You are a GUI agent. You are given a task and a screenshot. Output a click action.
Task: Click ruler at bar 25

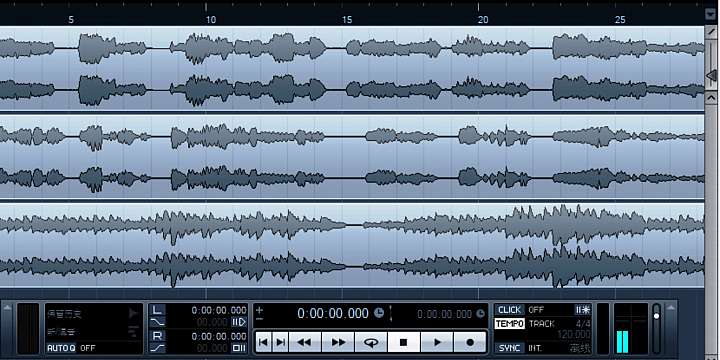click(620, 20)
